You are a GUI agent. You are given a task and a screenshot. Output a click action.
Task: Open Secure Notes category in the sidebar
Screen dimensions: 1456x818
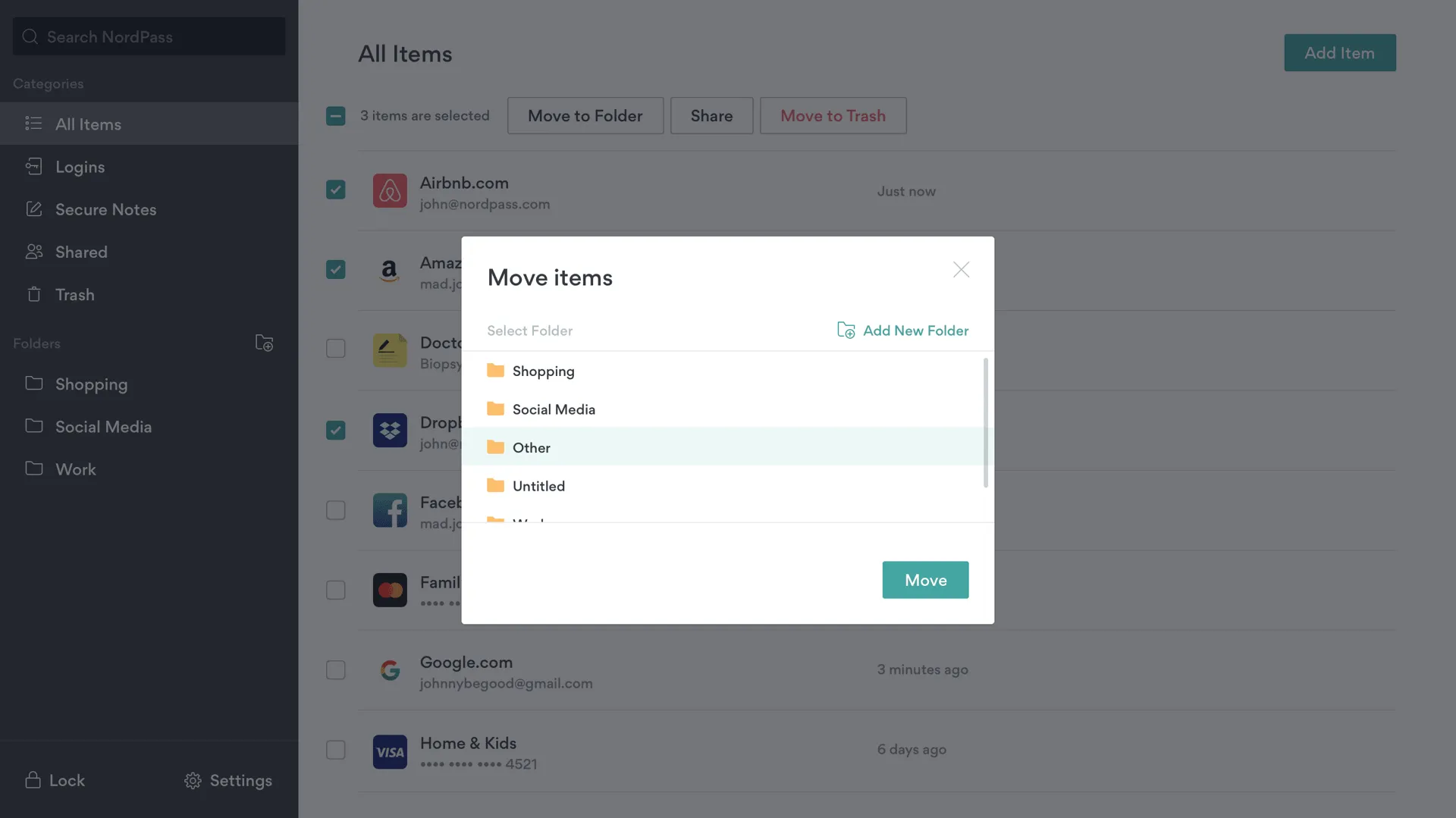click(105, 209)
